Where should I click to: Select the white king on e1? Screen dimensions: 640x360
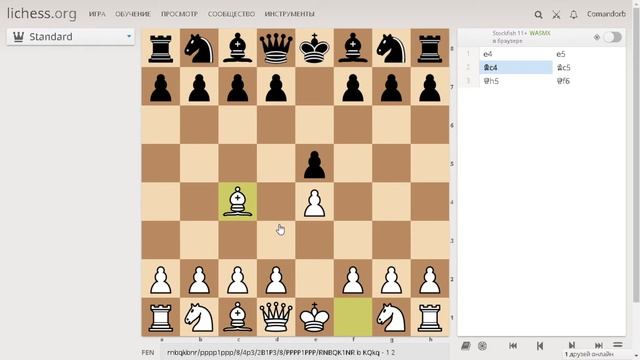click(x=314, y=317)
